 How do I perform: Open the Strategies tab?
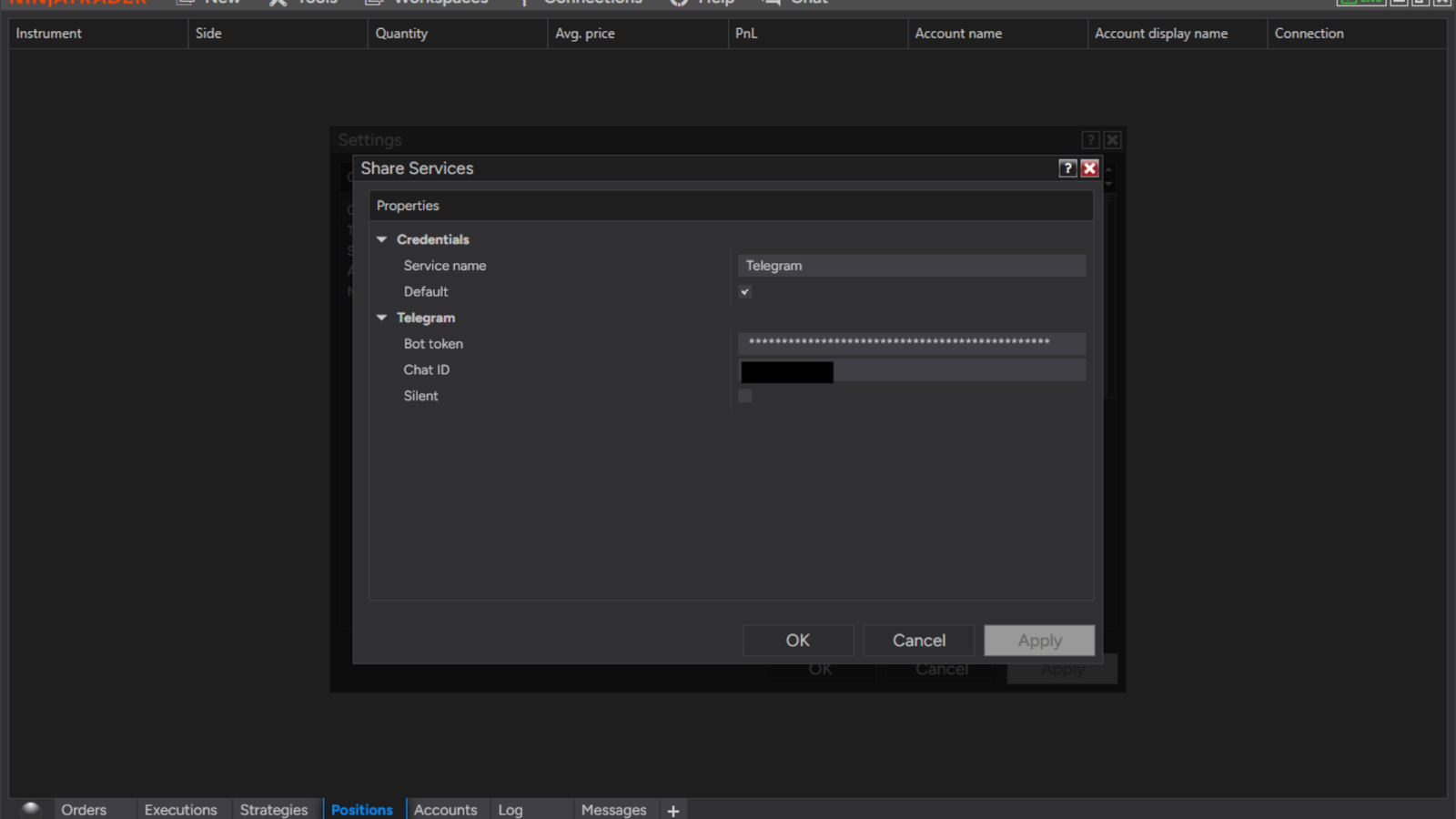pos(274,810)
